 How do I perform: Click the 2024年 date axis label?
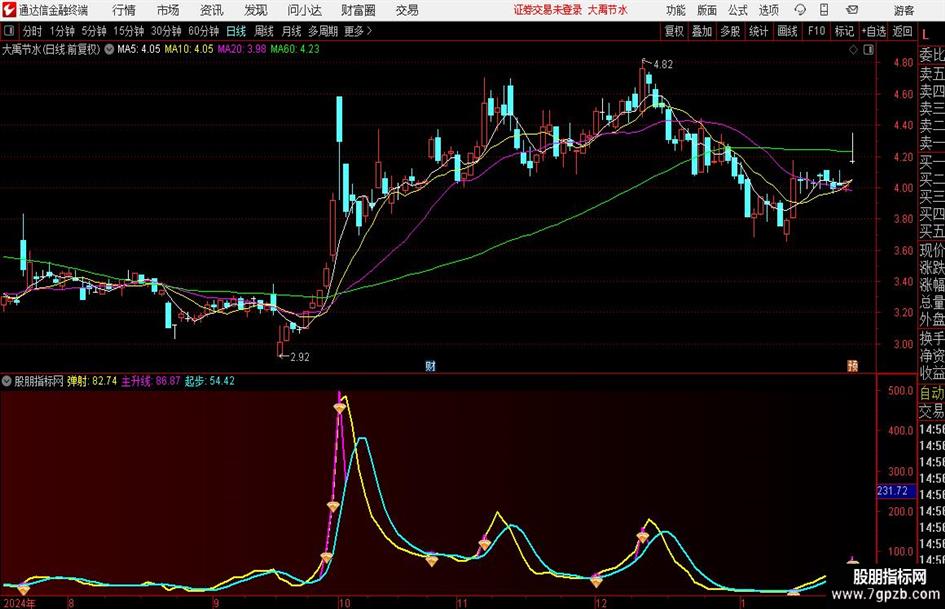tap(19, 603)
